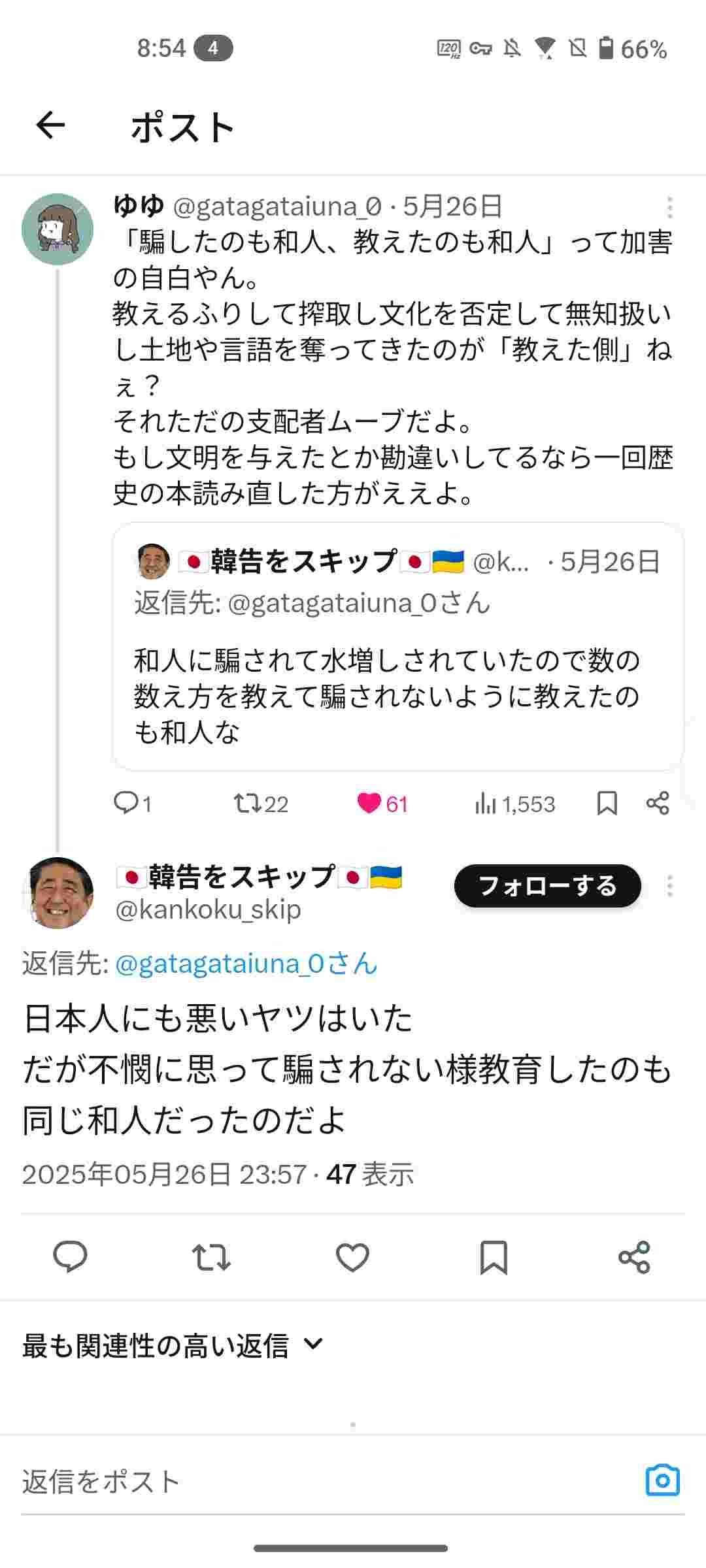706x1568 pixels.
Task: Bookmark the ゆゆ parent post
Action: click(607, 803)
